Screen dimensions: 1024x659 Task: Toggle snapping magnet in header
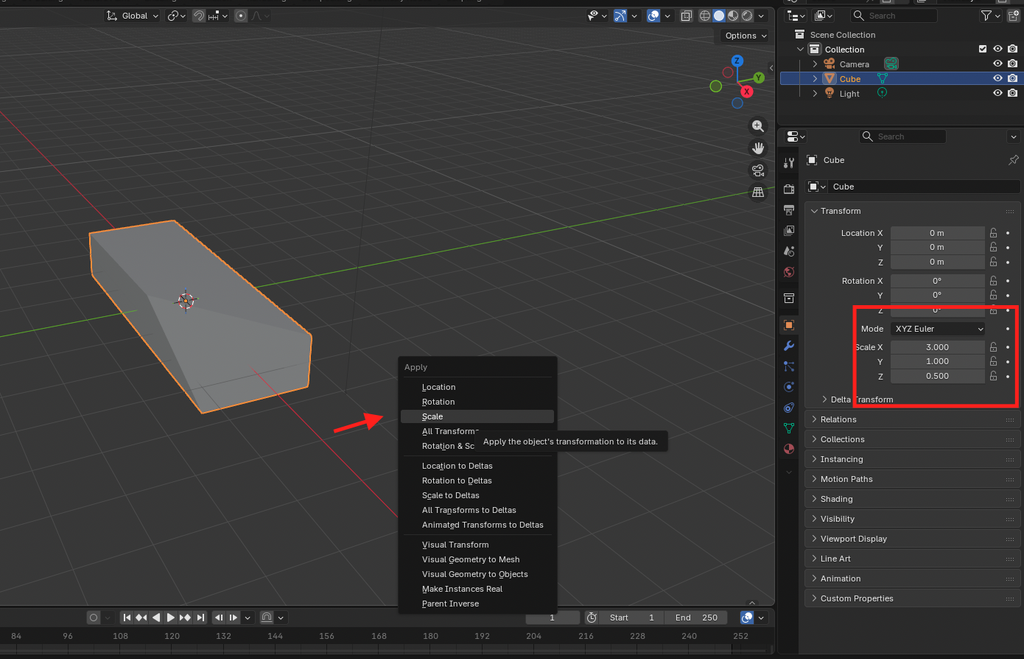click(199, 16)
